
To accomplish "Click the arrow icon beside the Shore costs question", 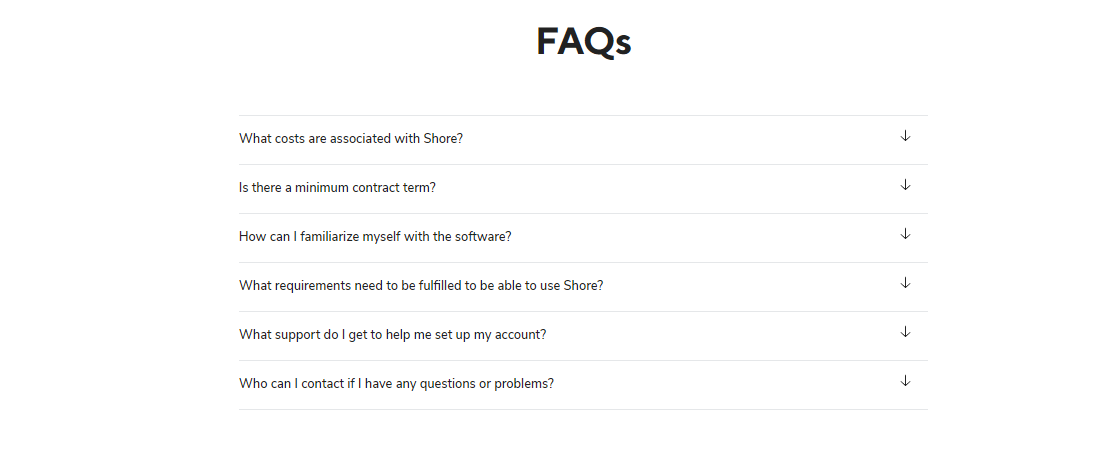I will [x=905, y=136].
